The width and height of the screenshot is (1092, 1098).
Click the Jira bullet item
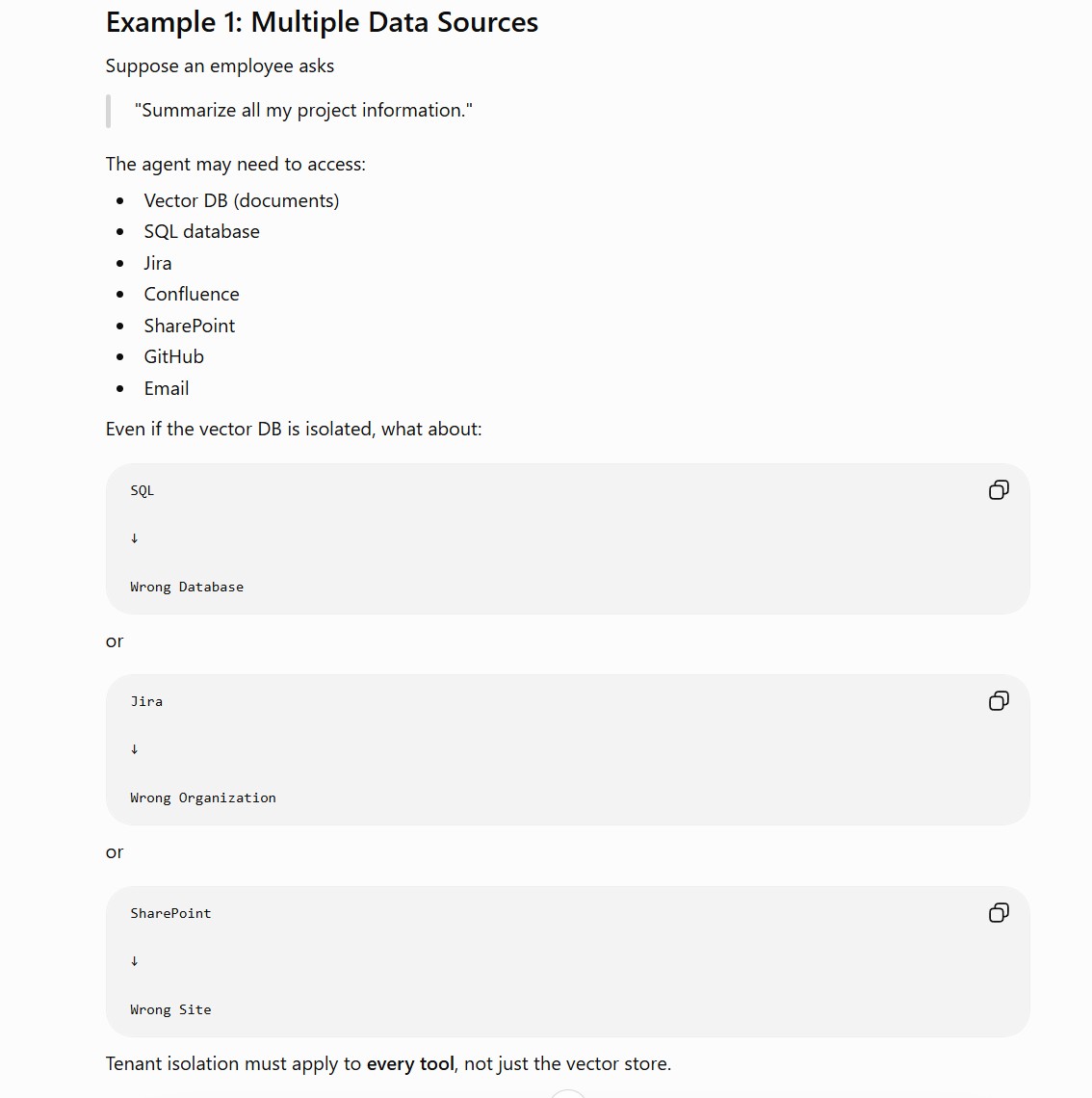[158, 263]
